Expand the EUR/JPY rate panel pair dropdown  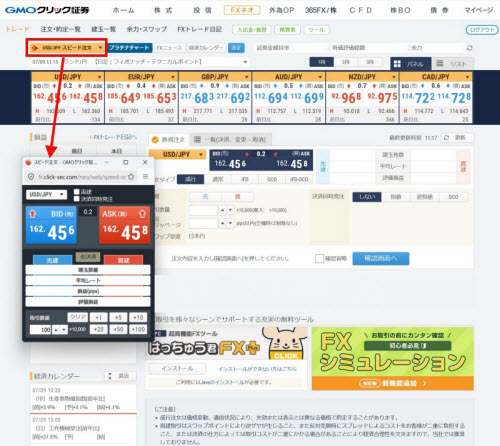[173, 77]
